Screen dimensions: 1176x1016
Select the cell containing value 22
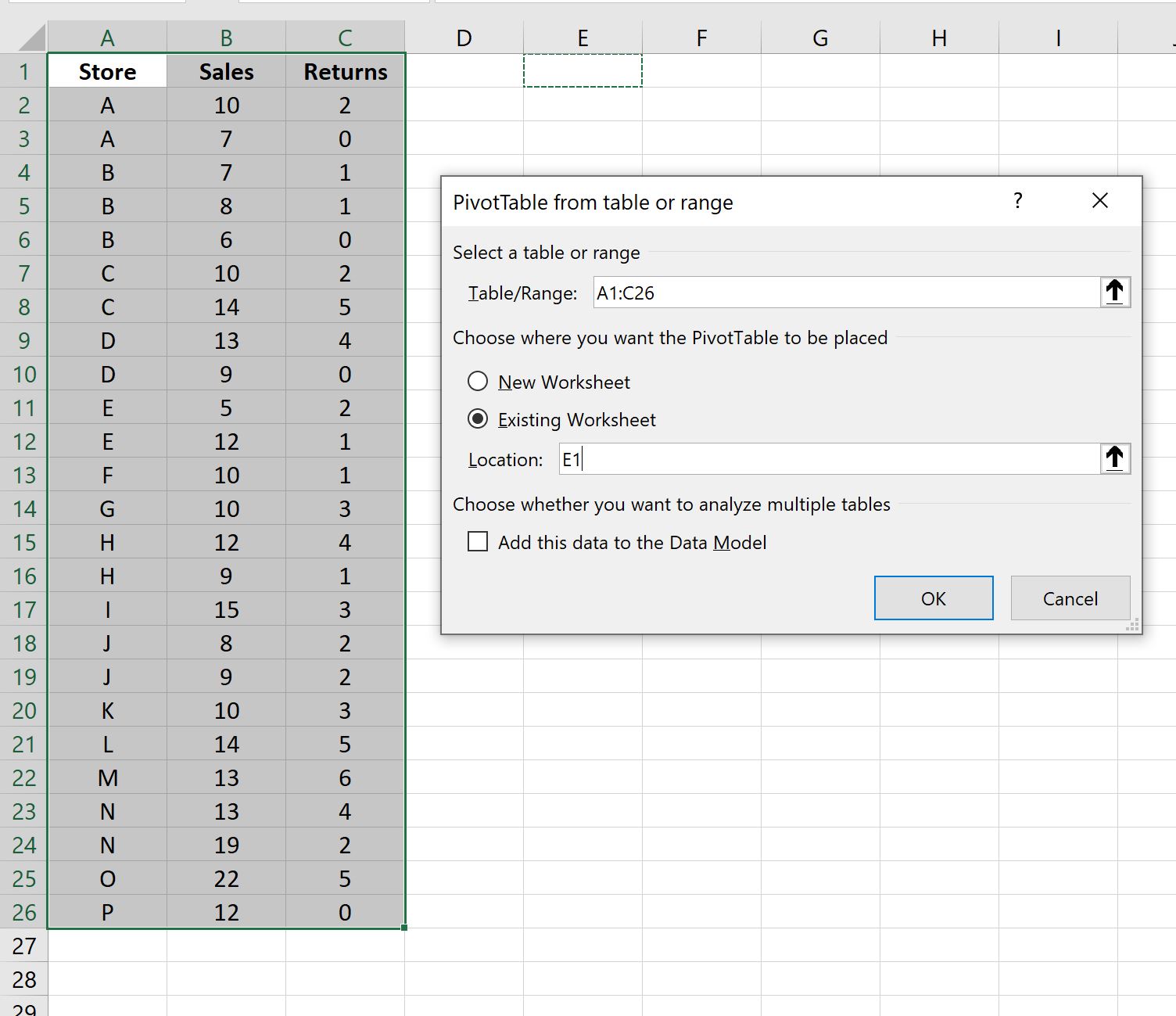(x=225, y=878)
